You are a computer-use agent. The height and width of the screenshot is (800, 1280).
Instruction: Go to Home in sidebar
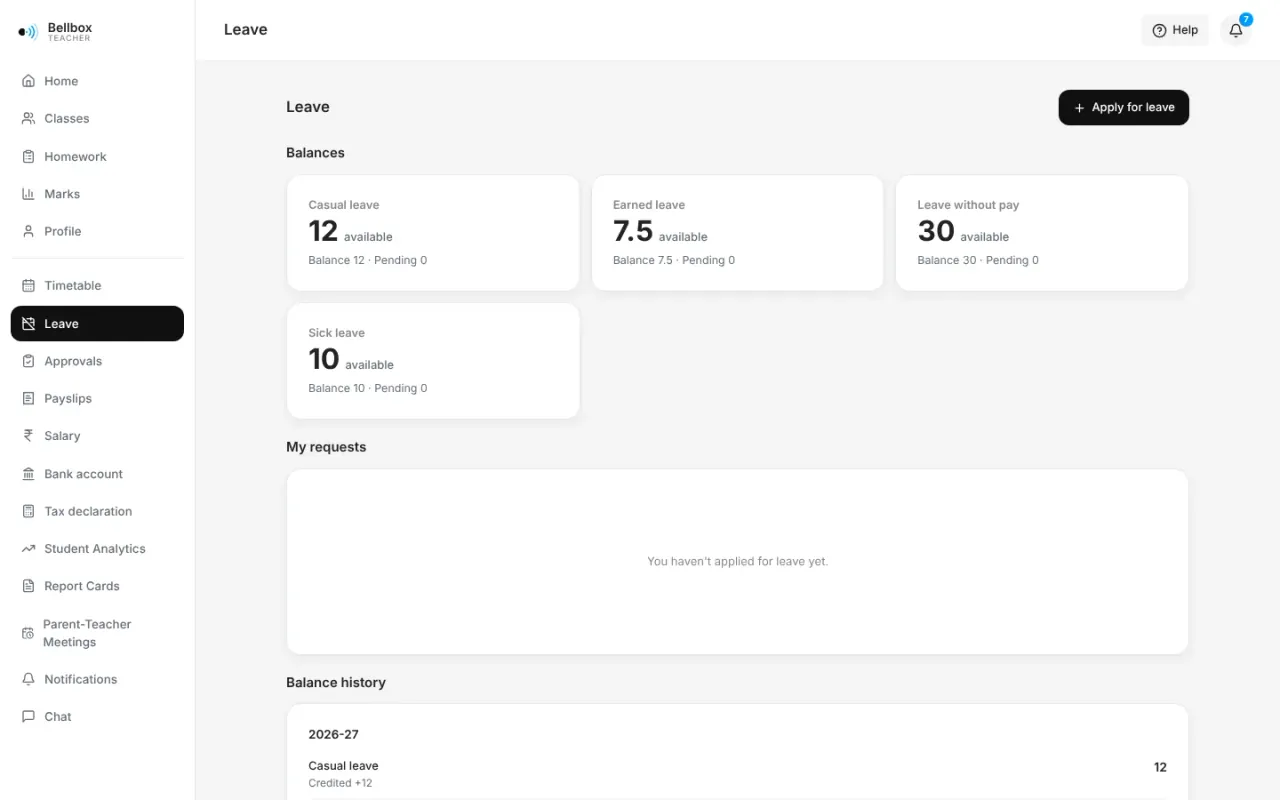(x=97, y=81)
